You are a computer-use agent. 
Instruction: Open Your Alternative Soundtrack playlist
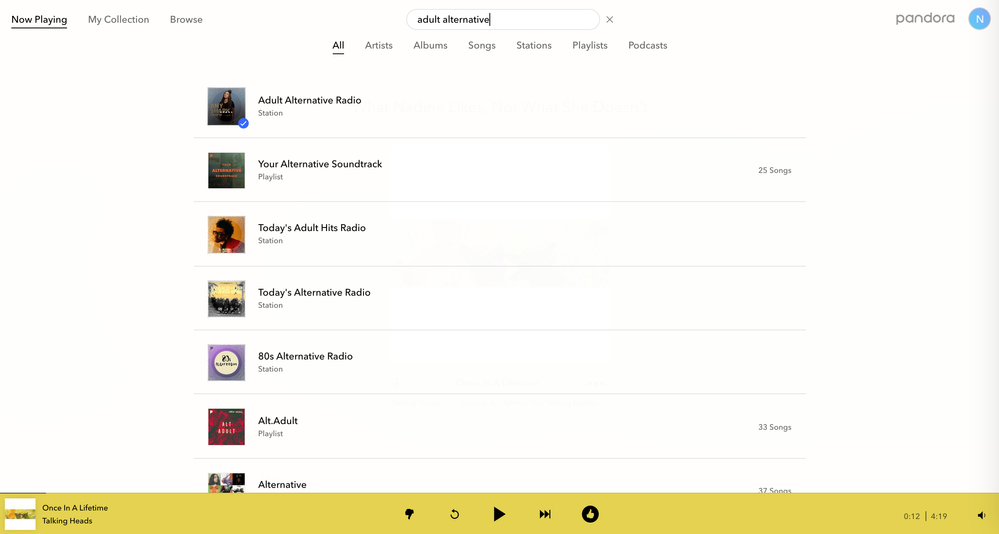click(320, 164)
